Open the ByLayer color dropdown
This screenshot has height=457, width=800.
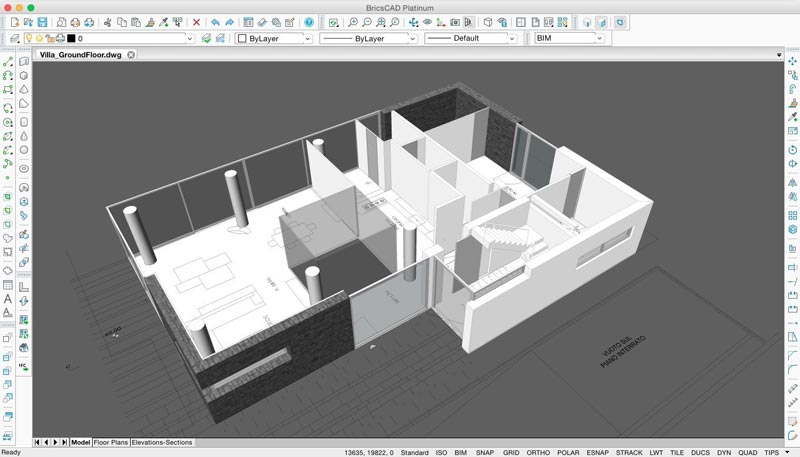(x=308, y=39)
